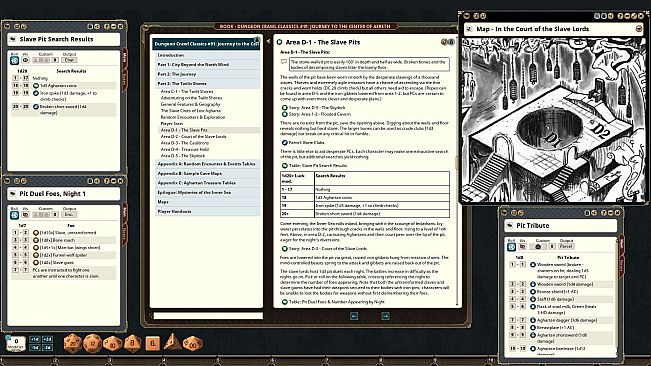This screenshot has height=366, width=651.
Task: Open Output Parcel dropdown in Pit Tribute
Action: click(x=566, y=246)
